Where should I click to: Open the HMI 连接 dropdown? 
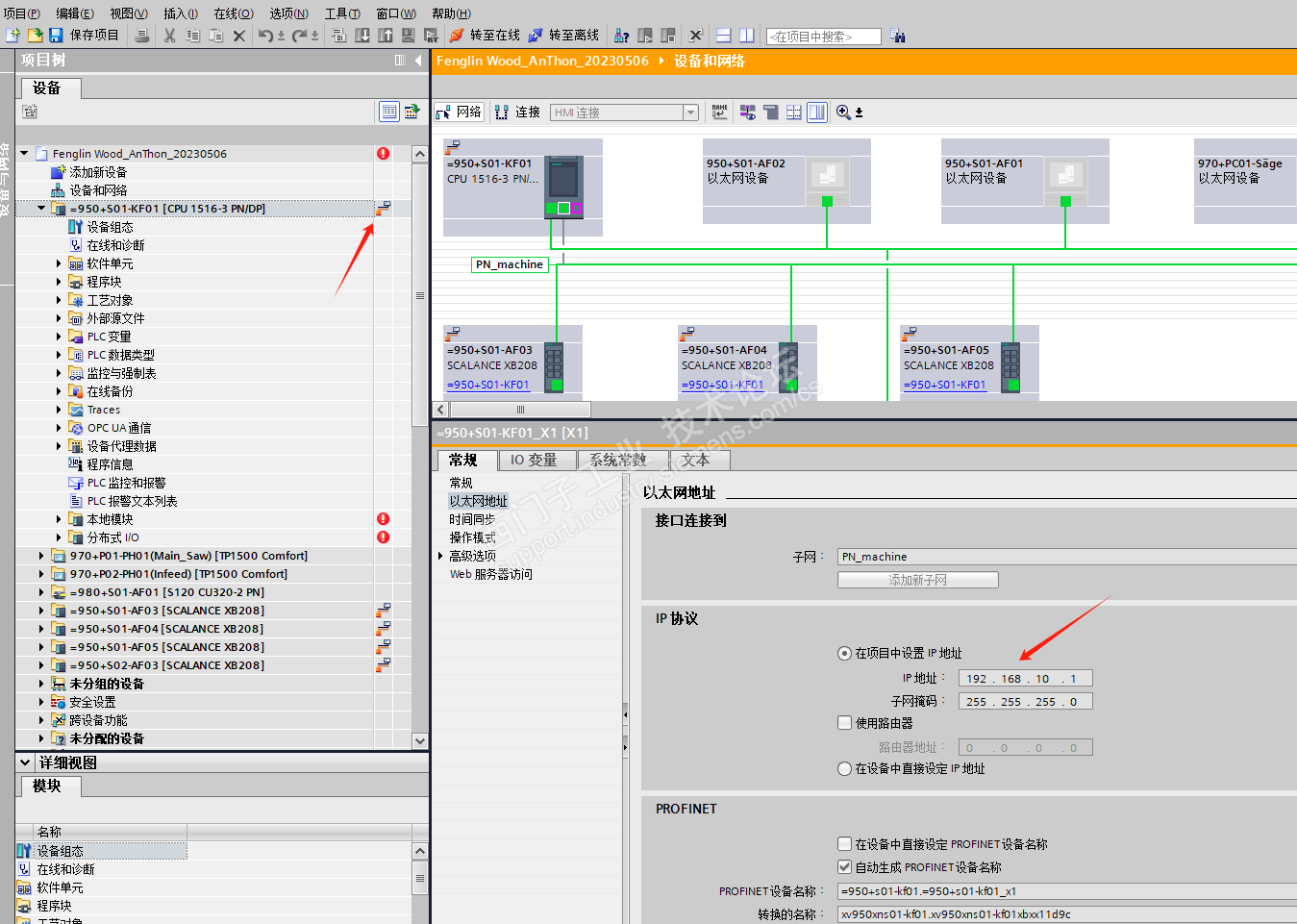click(x=690, y=112)
